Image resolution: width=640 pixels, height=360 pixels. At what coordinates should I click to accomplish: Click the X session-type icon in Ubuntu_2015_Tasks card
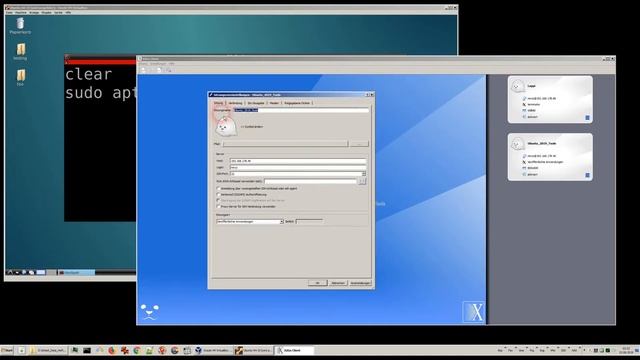coord(524,162)
